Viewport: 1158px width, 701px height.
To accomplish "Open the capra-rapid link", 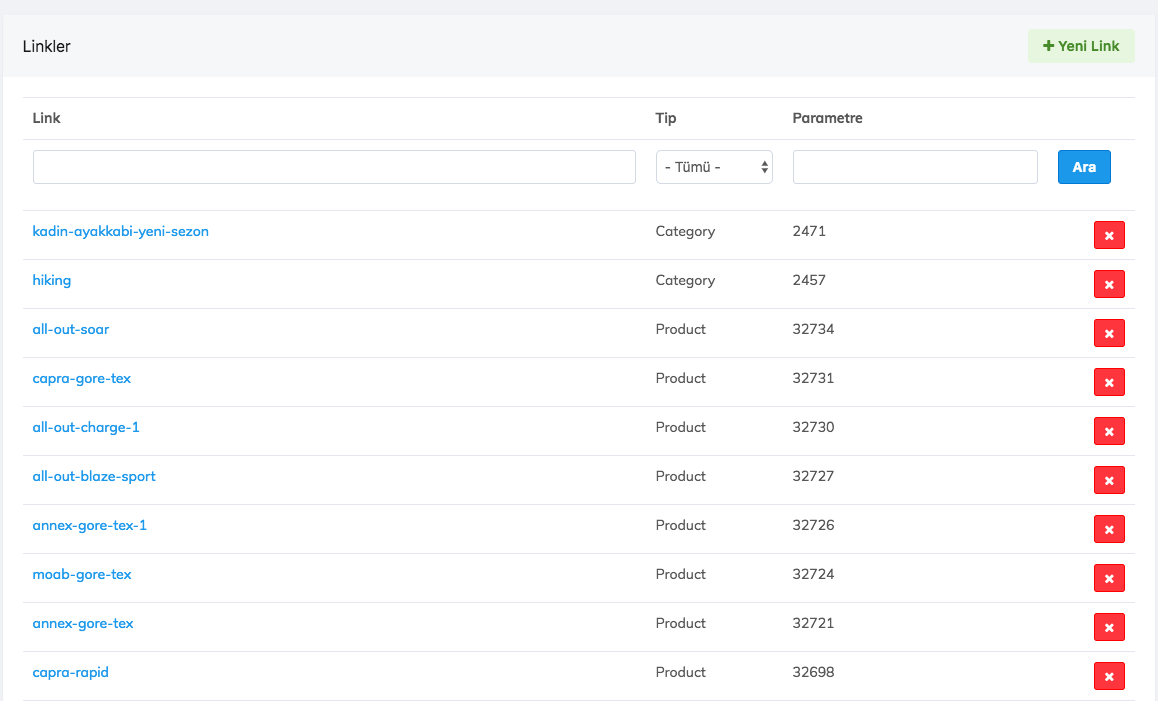I will tap(71, 672).
